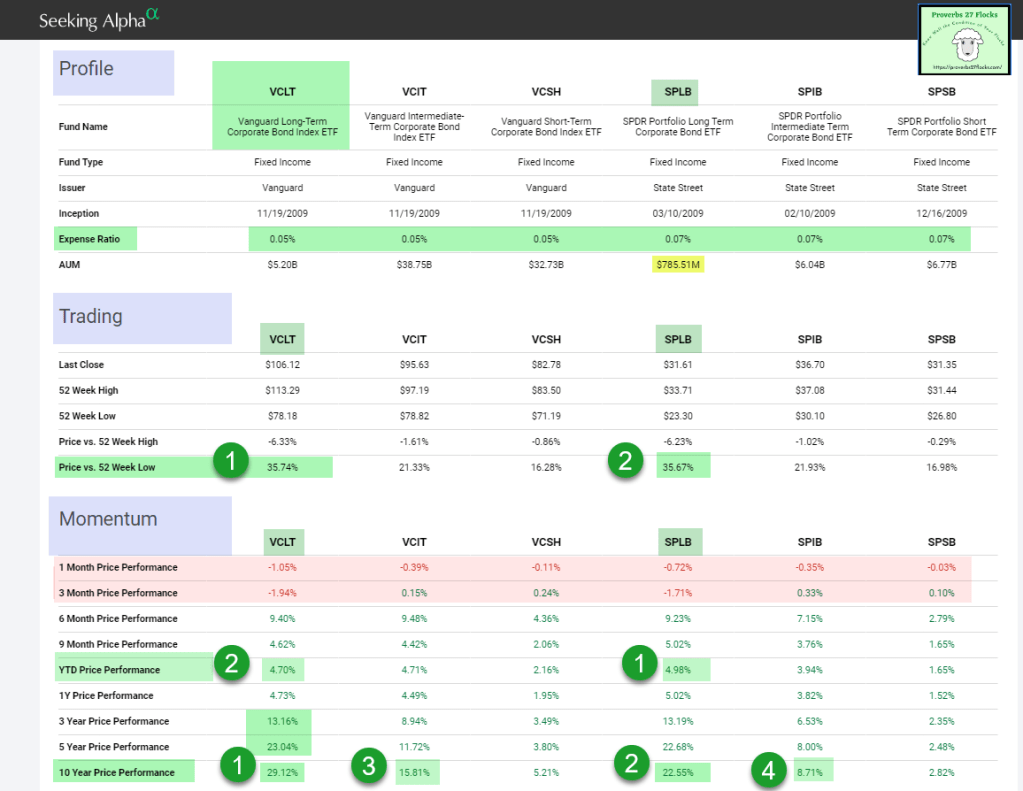Click the Seeking Alpha logo
The image size is (1023, 791).
(98, 19)
